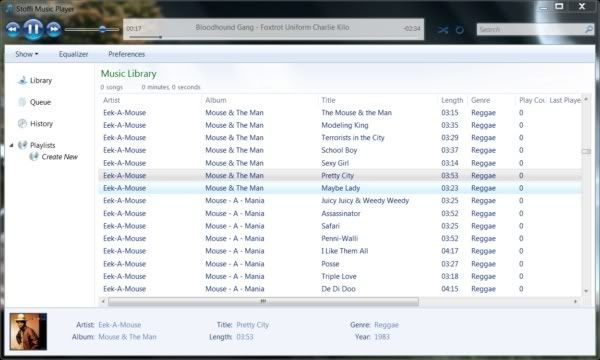Select the track 'Pretty City' row

click(x=340, y=176)
